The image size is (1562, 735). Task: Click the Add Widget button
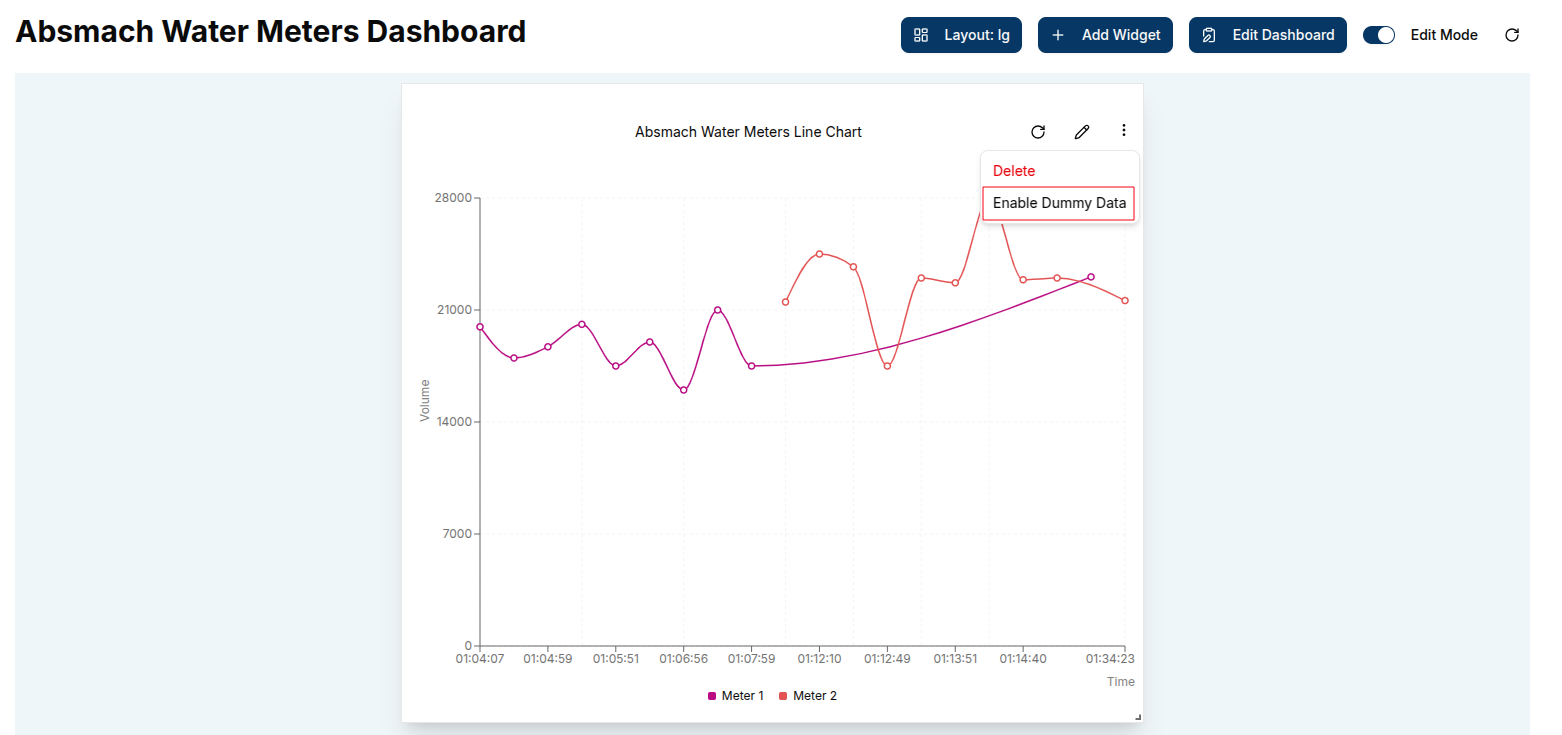pos(1105,35)
